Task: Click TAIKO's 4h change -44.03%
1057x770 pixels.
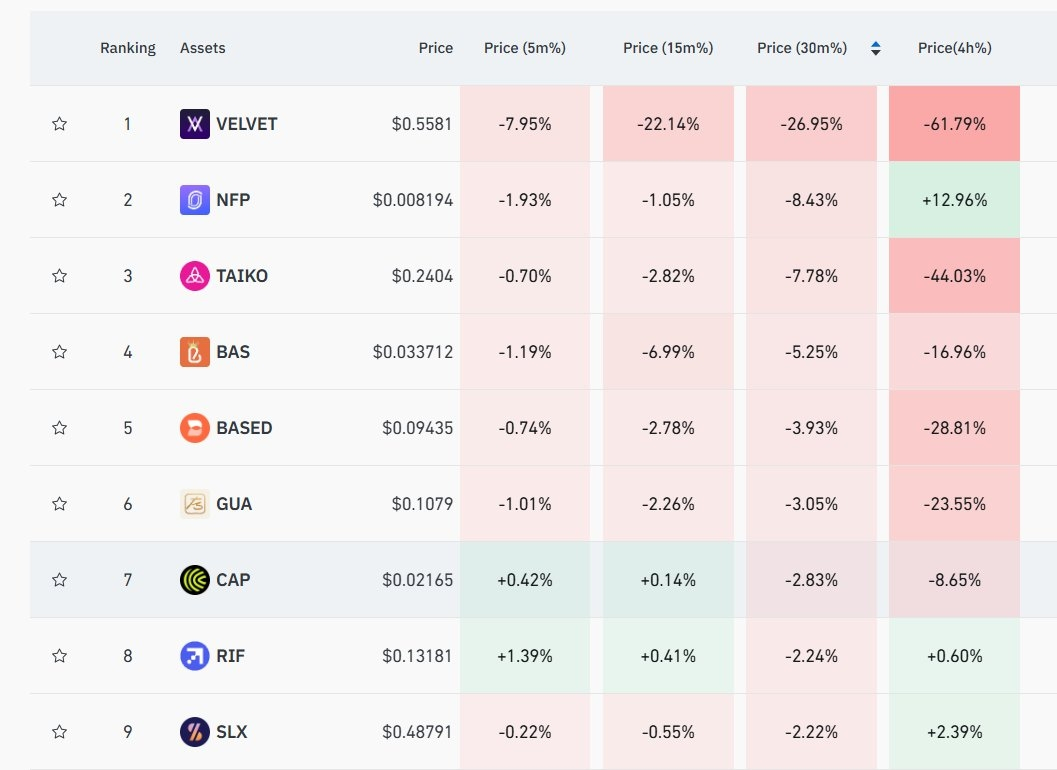Action: (x=955, y=276)
